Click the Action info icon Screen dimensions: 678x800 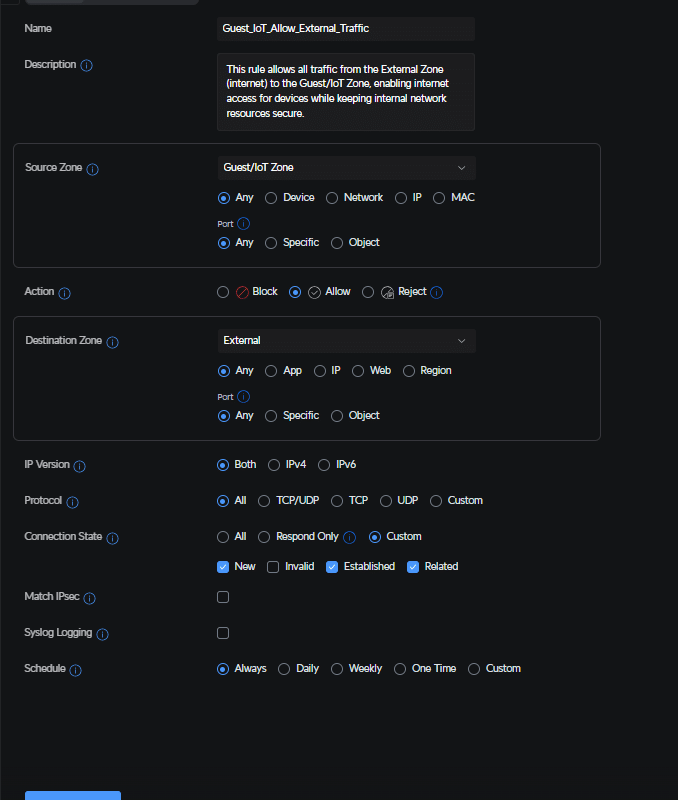(64, 293)
